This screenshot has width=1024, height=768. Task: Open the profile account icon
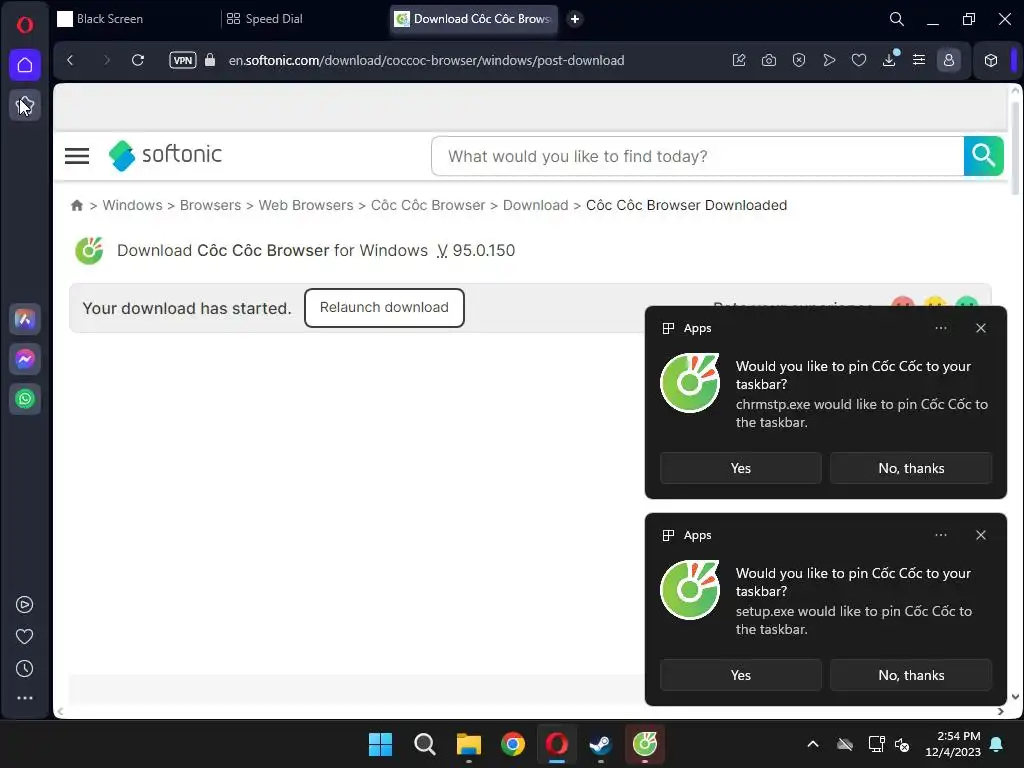949,60
